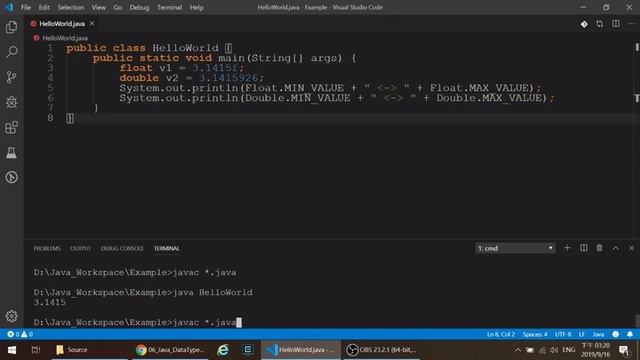This screenshot has height=360, width=640.
Task: Click Ln 8, Col 2 in status bar
Action: tap(501, 334)
